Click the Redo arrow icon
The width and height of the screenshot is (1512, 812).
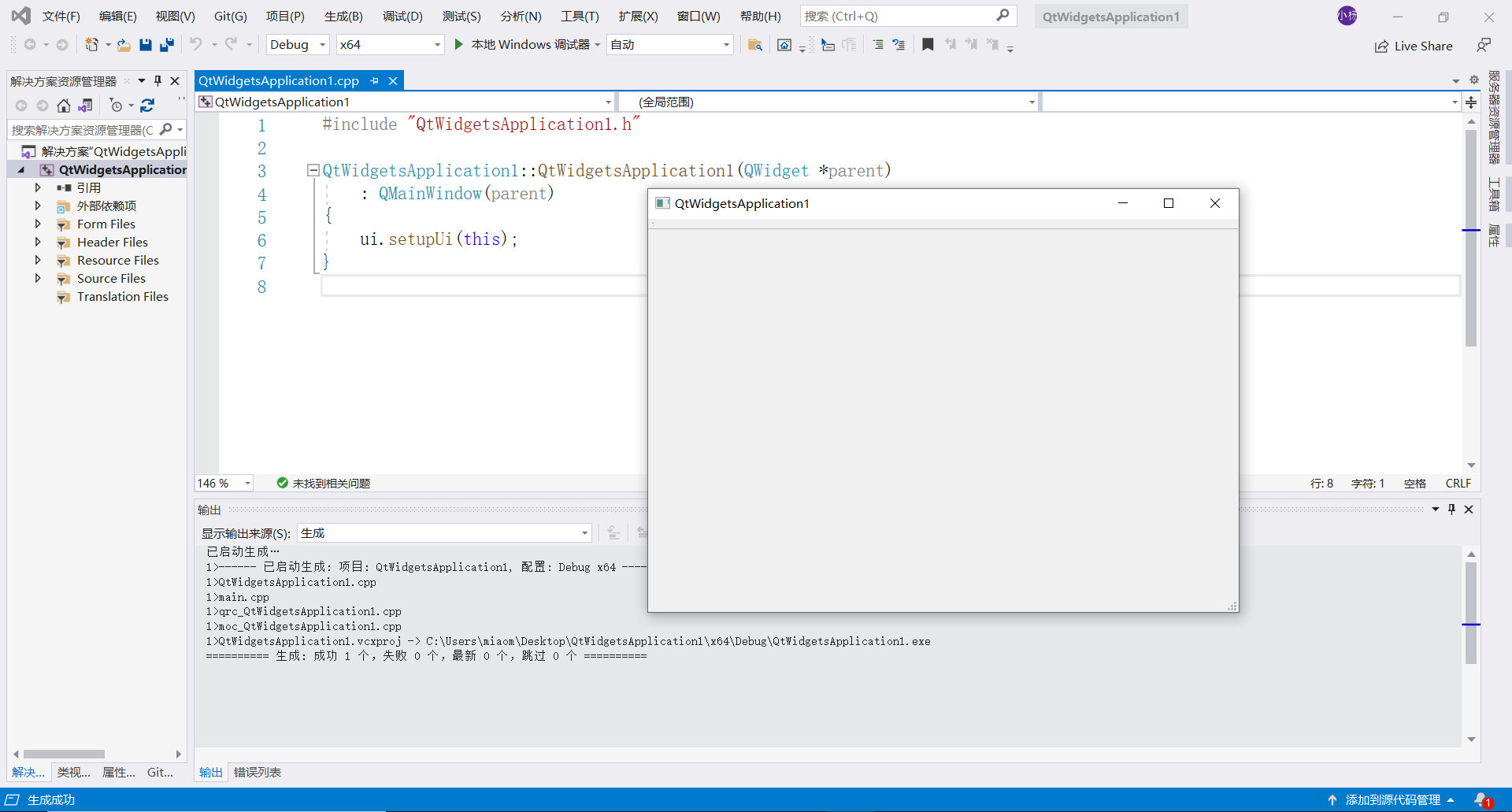pyautogui.click(x=231, y=45)
